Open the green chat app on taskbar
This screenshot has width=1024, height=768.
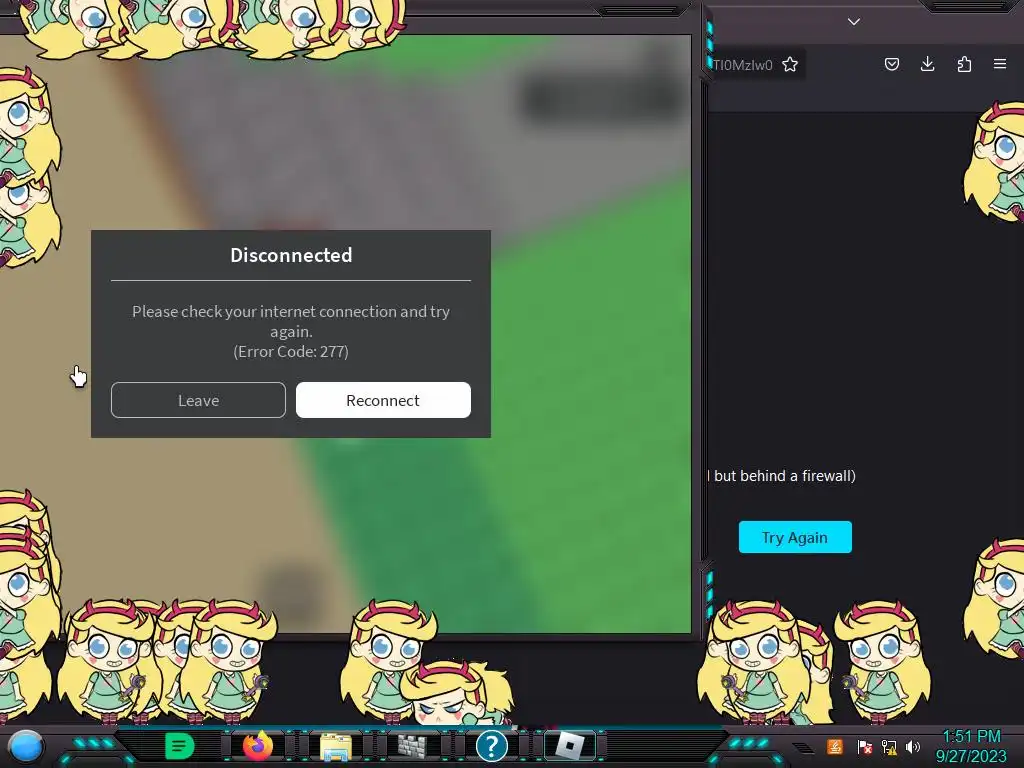tap(180, 746)
